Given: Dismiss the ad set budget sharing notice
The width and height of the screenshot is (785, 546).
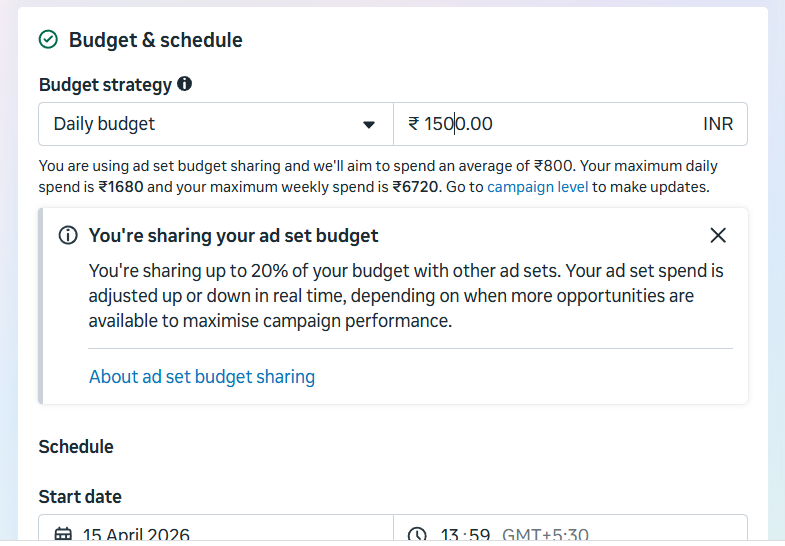Looking at the screenshot, I should click(718, 235).
